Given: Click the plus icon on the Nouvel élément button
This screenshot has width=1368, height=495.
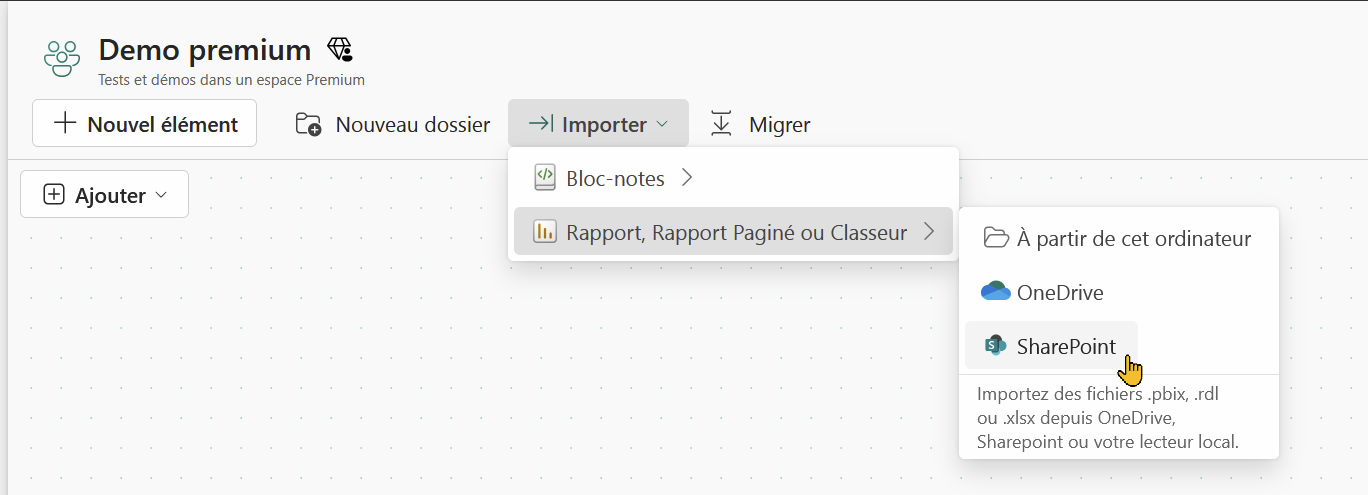Looking at the screenshot, I should point(65,123).
